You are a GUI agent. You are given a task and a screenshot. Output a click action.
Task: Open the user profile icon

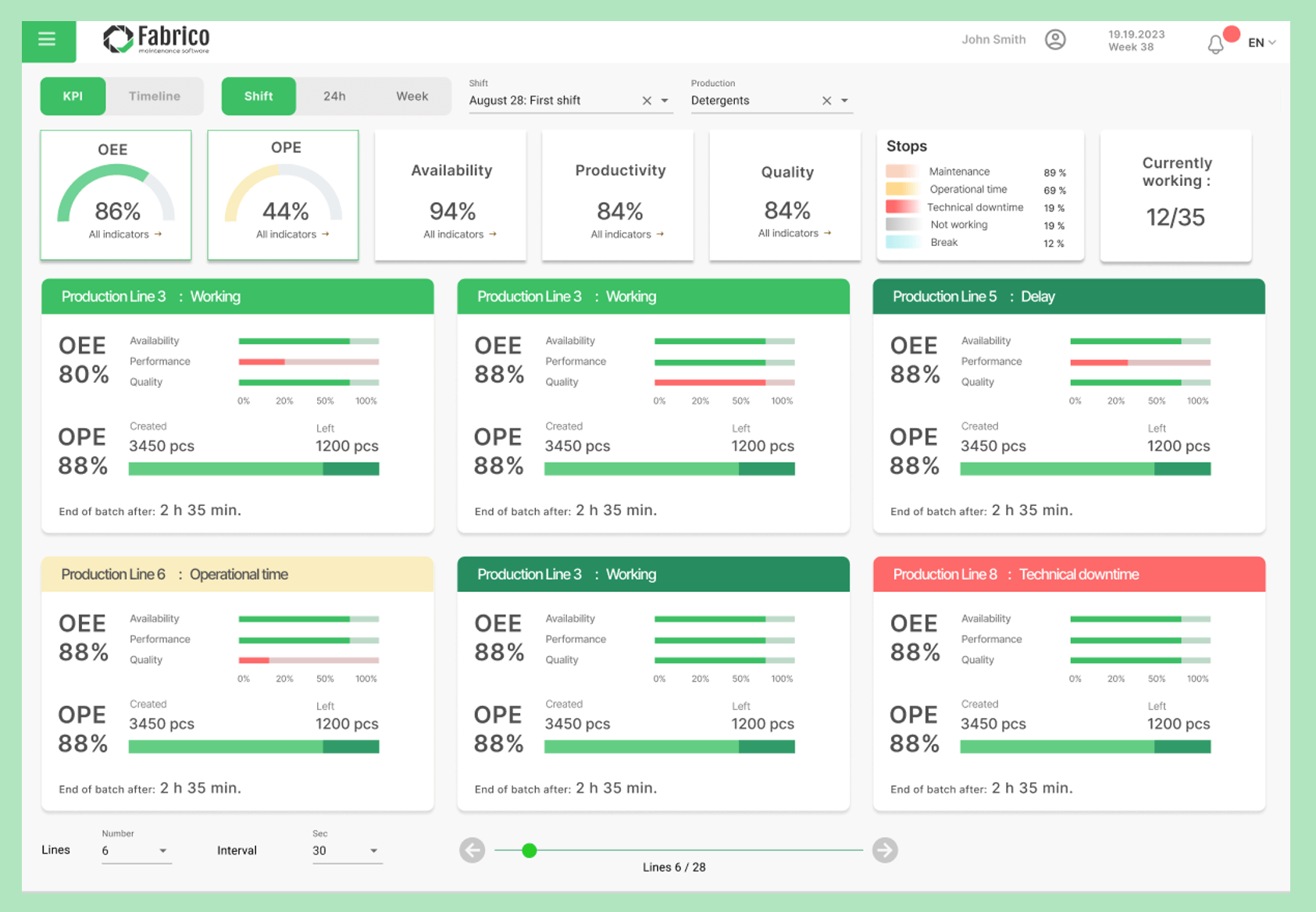[1056, 39]
